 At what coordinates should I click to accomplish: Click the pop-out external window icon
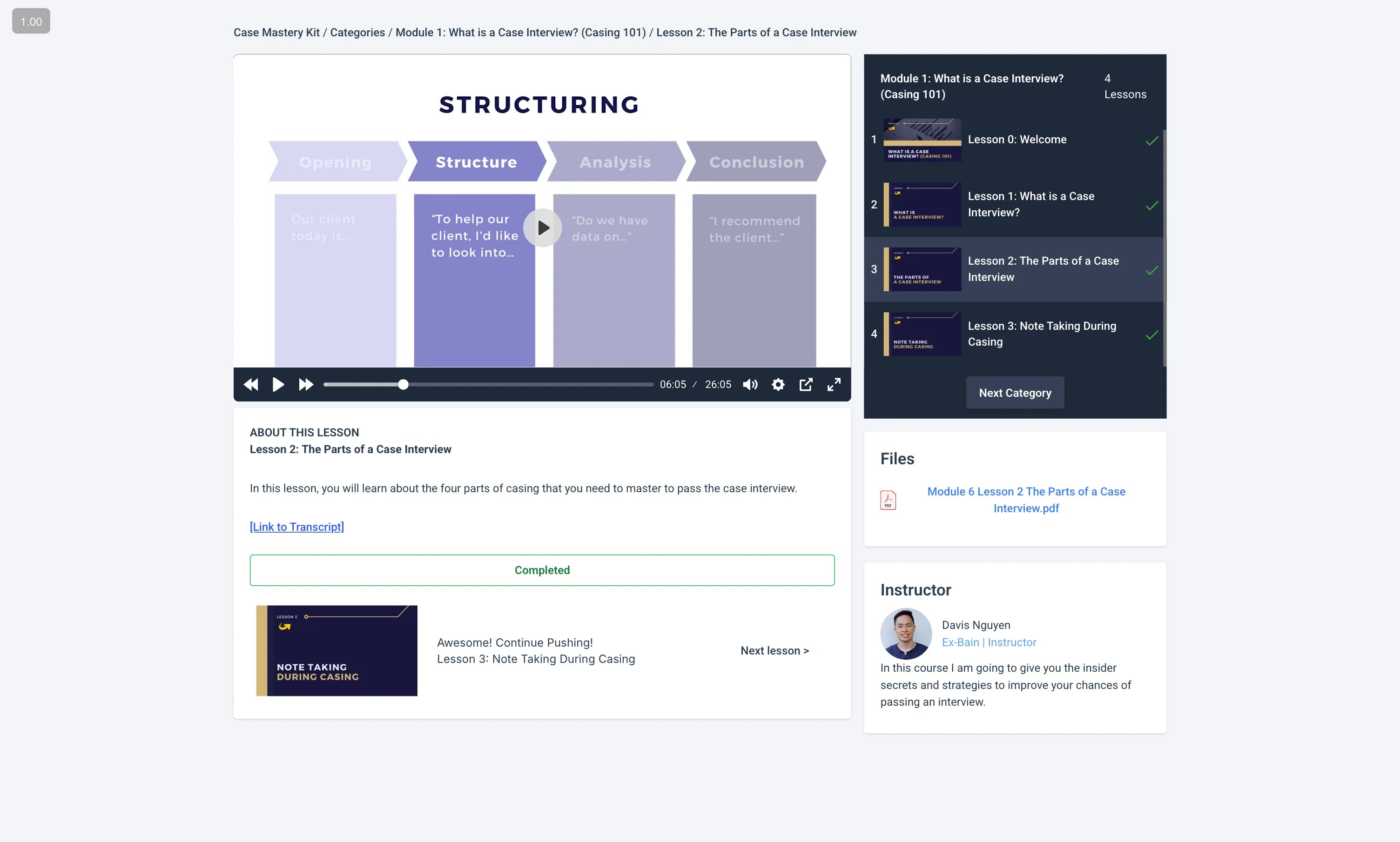[x=806, y=385]
